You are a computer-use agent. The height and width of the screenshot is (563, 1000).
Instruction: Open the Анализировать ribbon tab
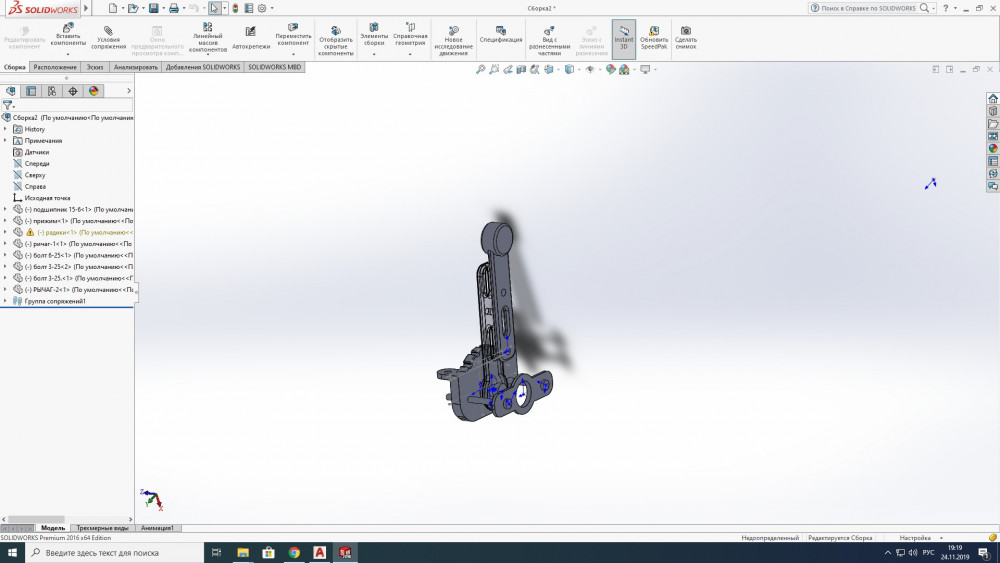click(x=136, y=67)
